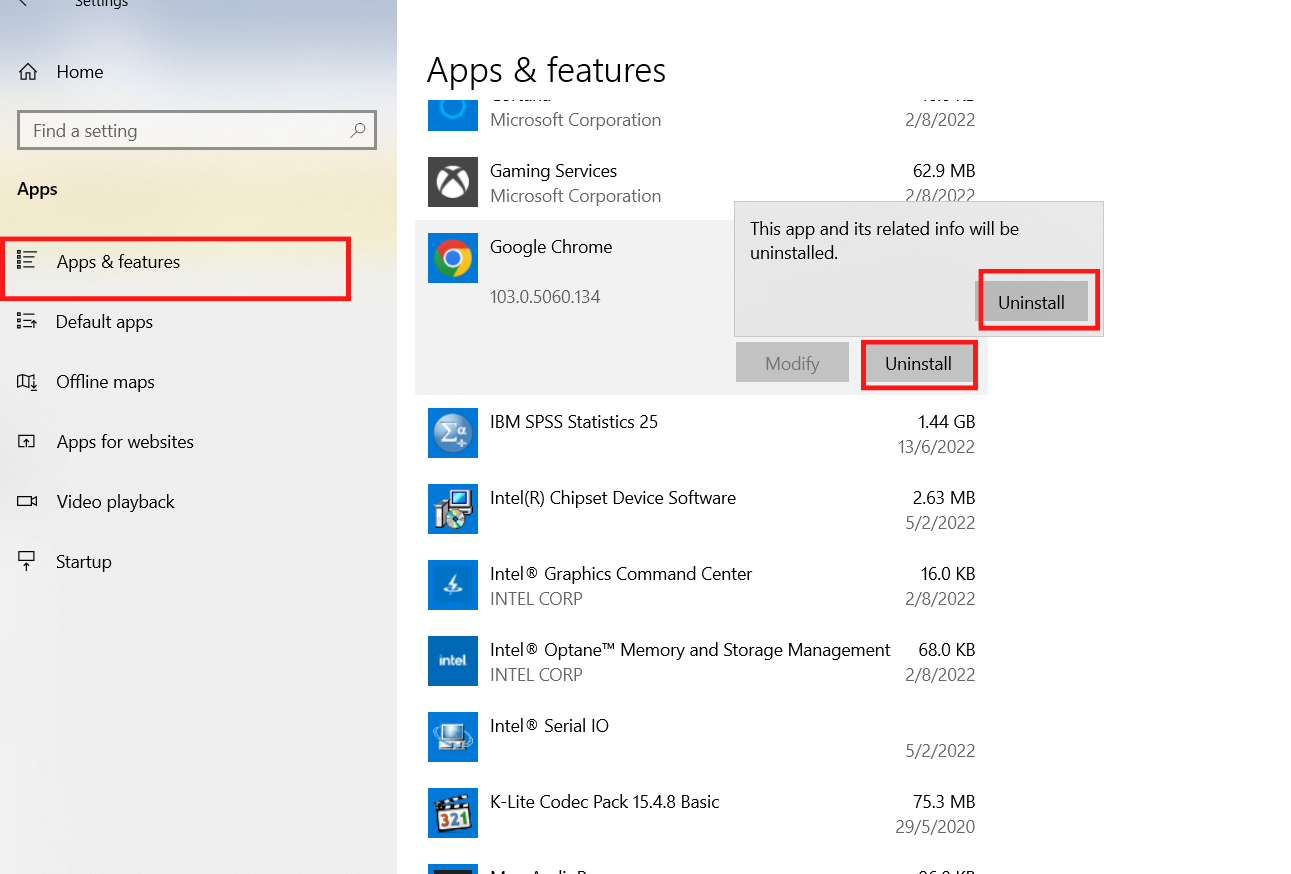Click Uninstall button beside Modify

[918, 364]
